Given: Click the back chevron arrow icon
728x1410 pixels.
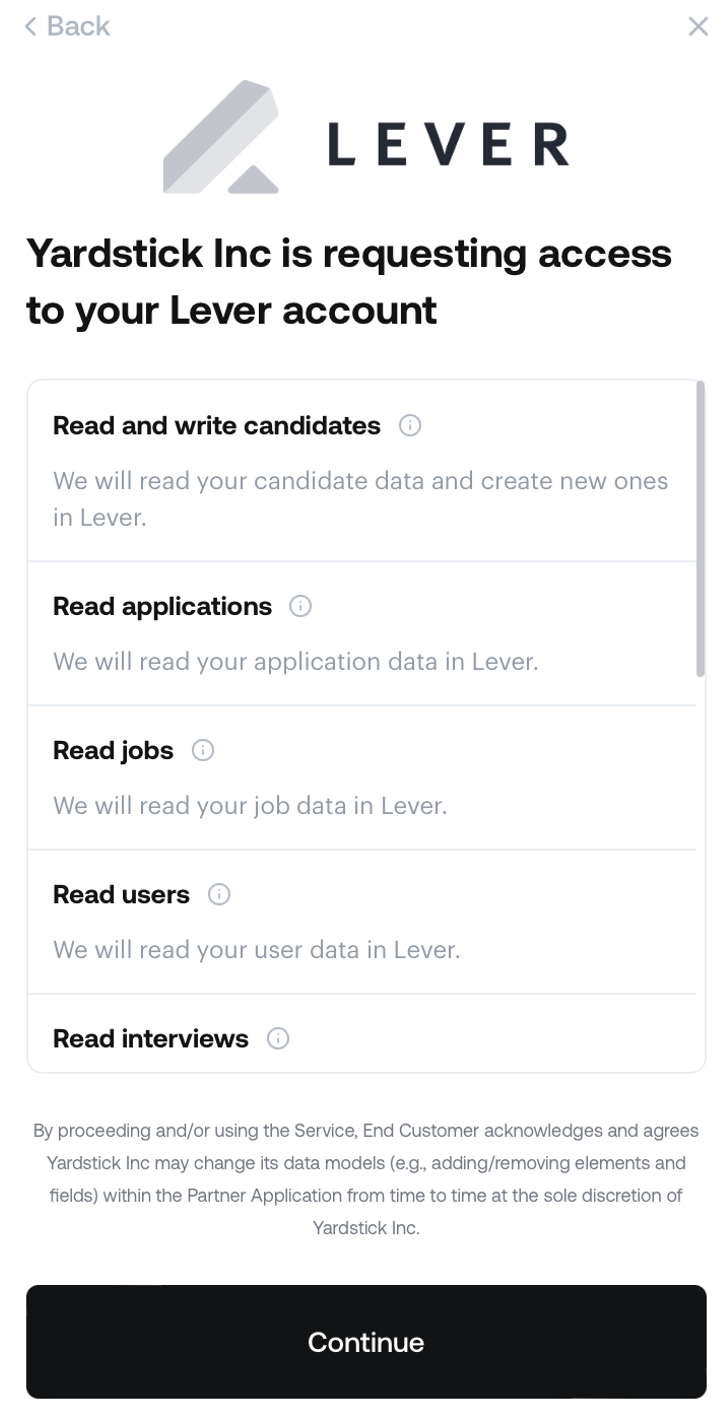Looking at the screenshot, I should pos(29,26).
